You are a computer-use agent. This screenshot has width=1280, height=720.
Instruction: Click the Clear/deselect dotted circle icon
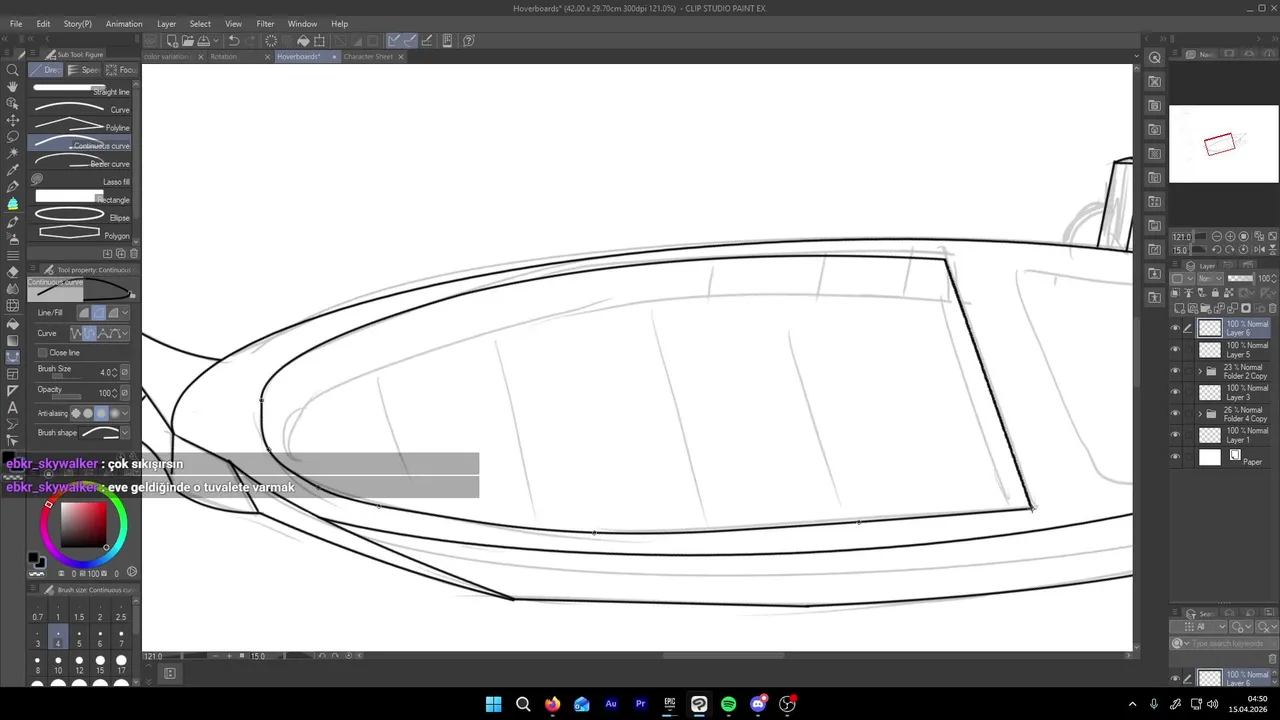pos(271,41)
